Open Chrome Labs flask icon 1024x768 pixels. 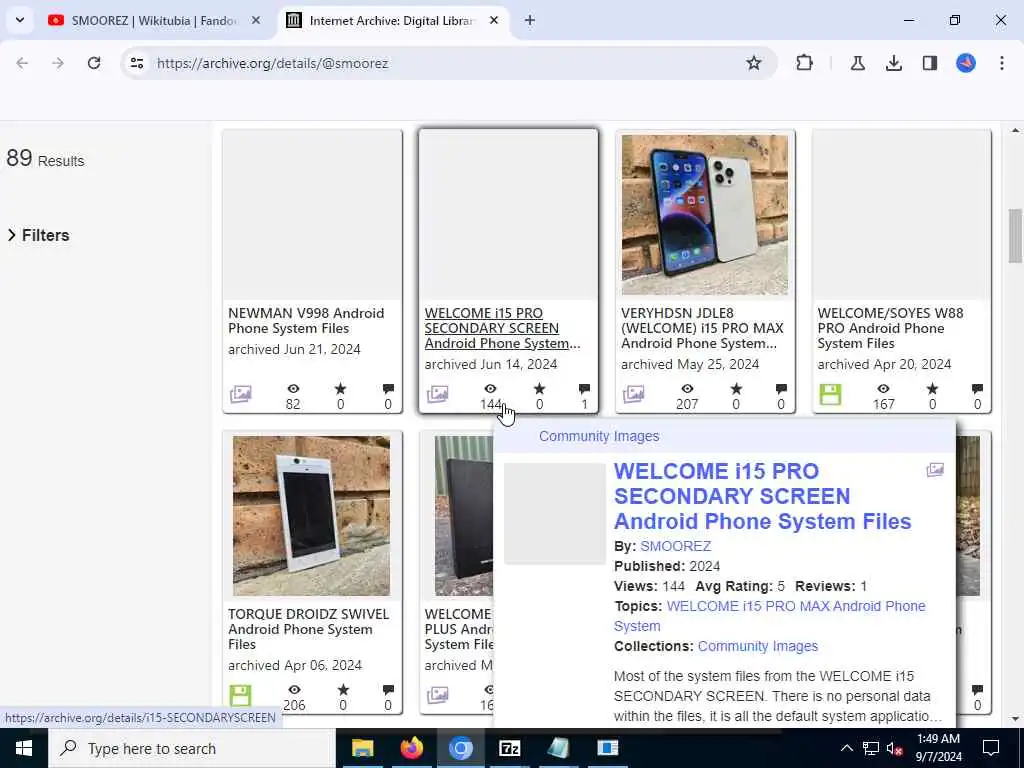point(857,63)
